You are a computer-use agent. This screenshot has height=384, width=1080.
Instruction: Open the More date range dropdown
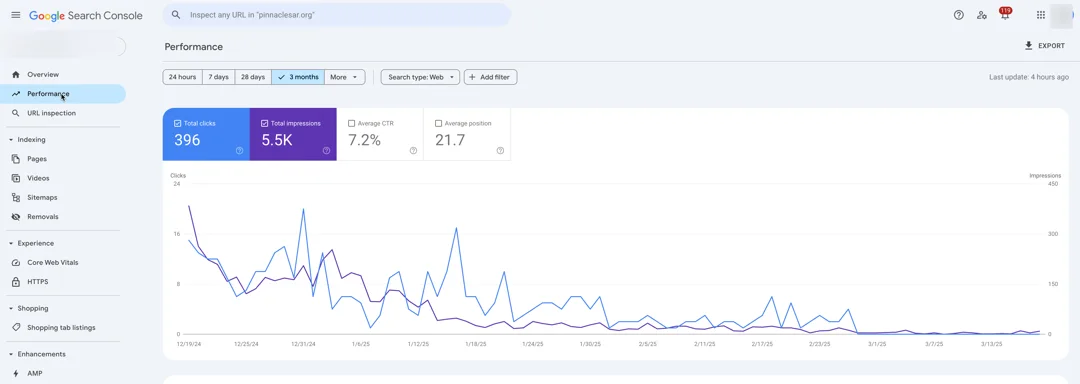pyautogui.click(x=344, y=77)
